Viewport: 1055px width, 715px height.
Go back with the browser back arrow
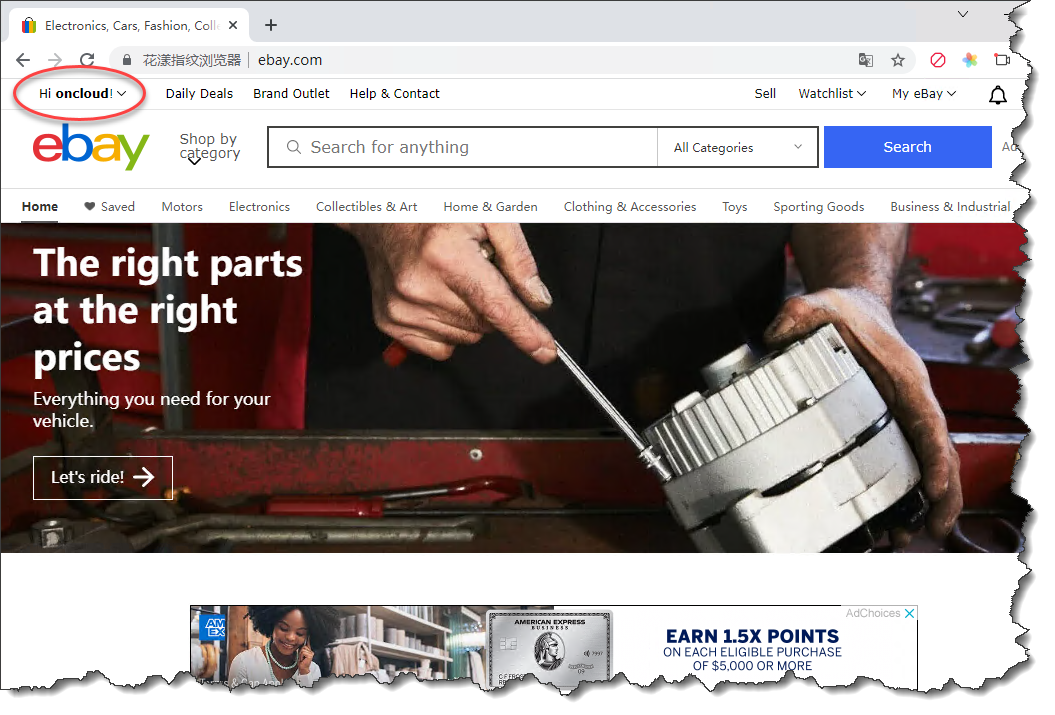23,60
